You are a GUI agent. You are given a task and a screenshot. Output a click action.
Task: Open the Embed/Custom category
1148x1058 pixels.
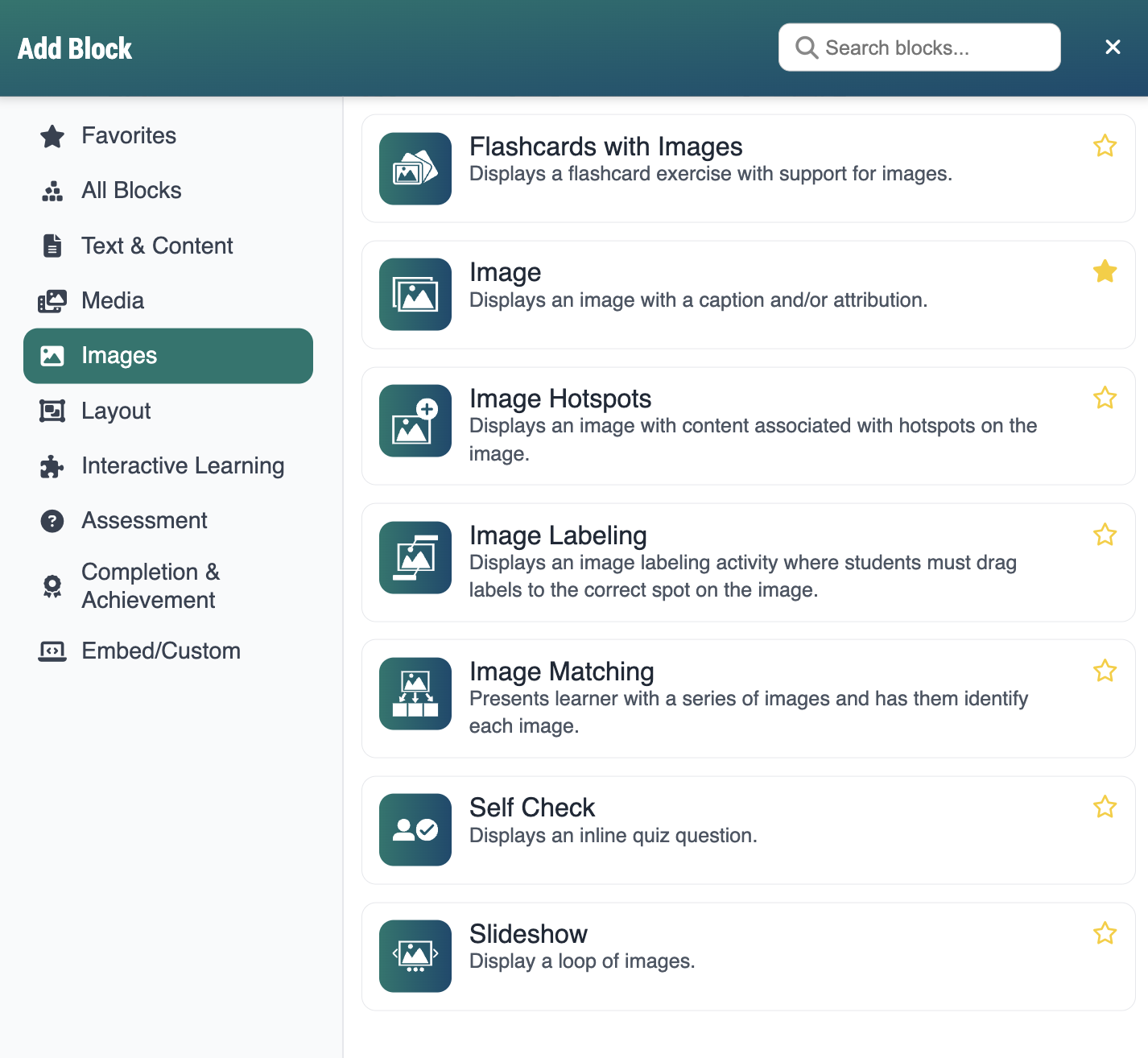(168, 651)
